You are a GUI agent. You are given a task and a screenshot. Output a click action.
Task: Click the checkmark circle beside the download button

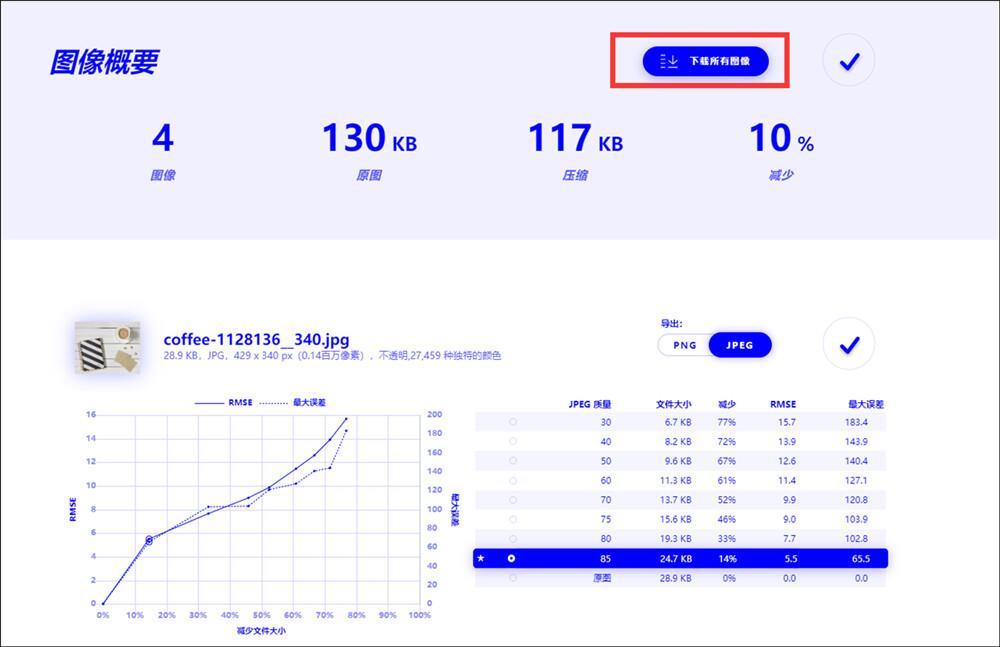coord(848,61)
